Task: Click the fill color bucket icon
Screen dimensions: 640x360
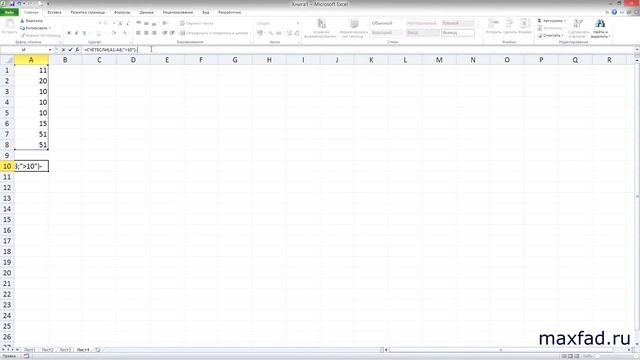Action: (x=114, y=33)
